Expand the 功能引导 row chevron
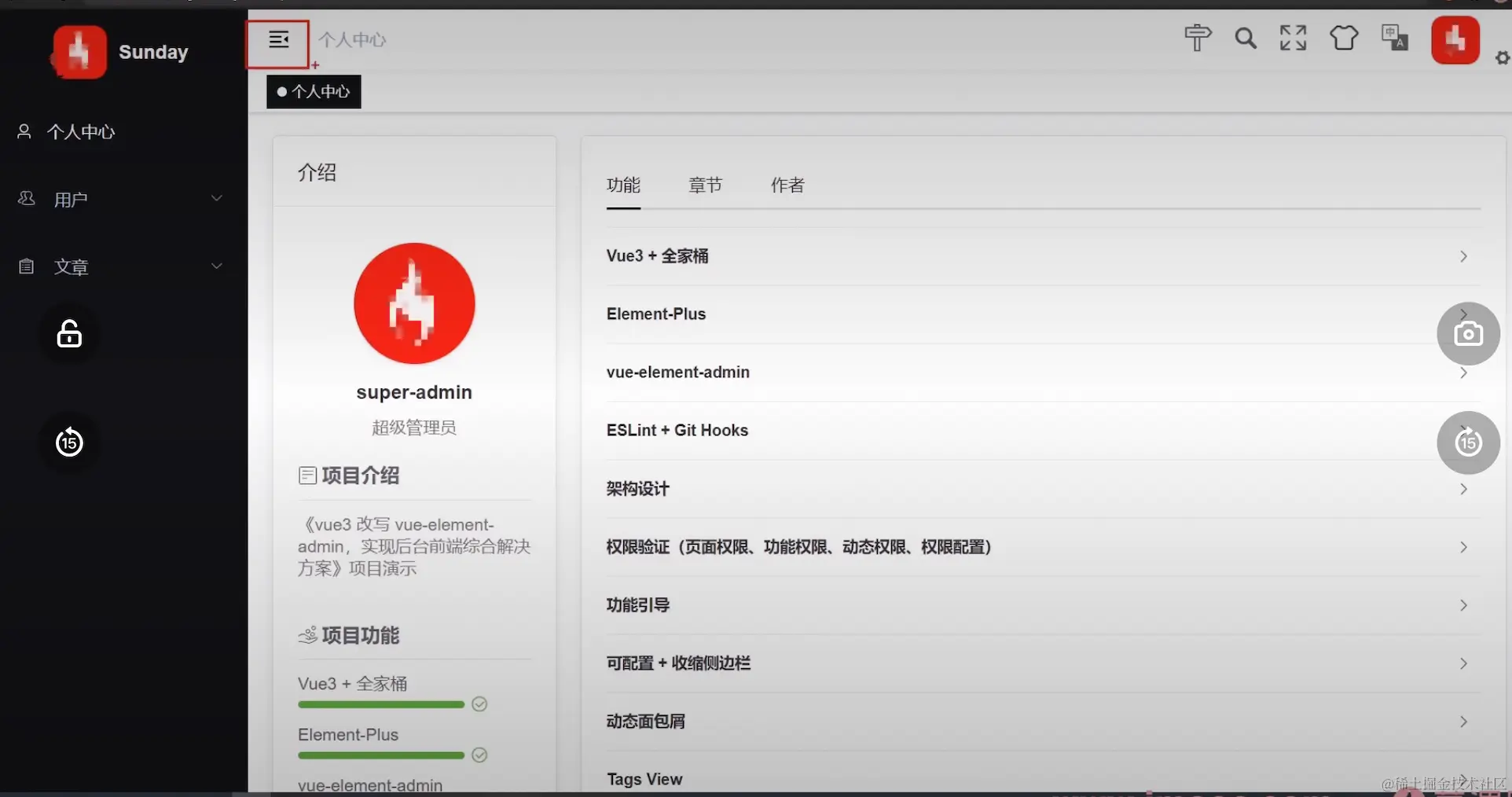This screenshot has height=797, width=1512. pyautogui.click(x=1463, y=605)
